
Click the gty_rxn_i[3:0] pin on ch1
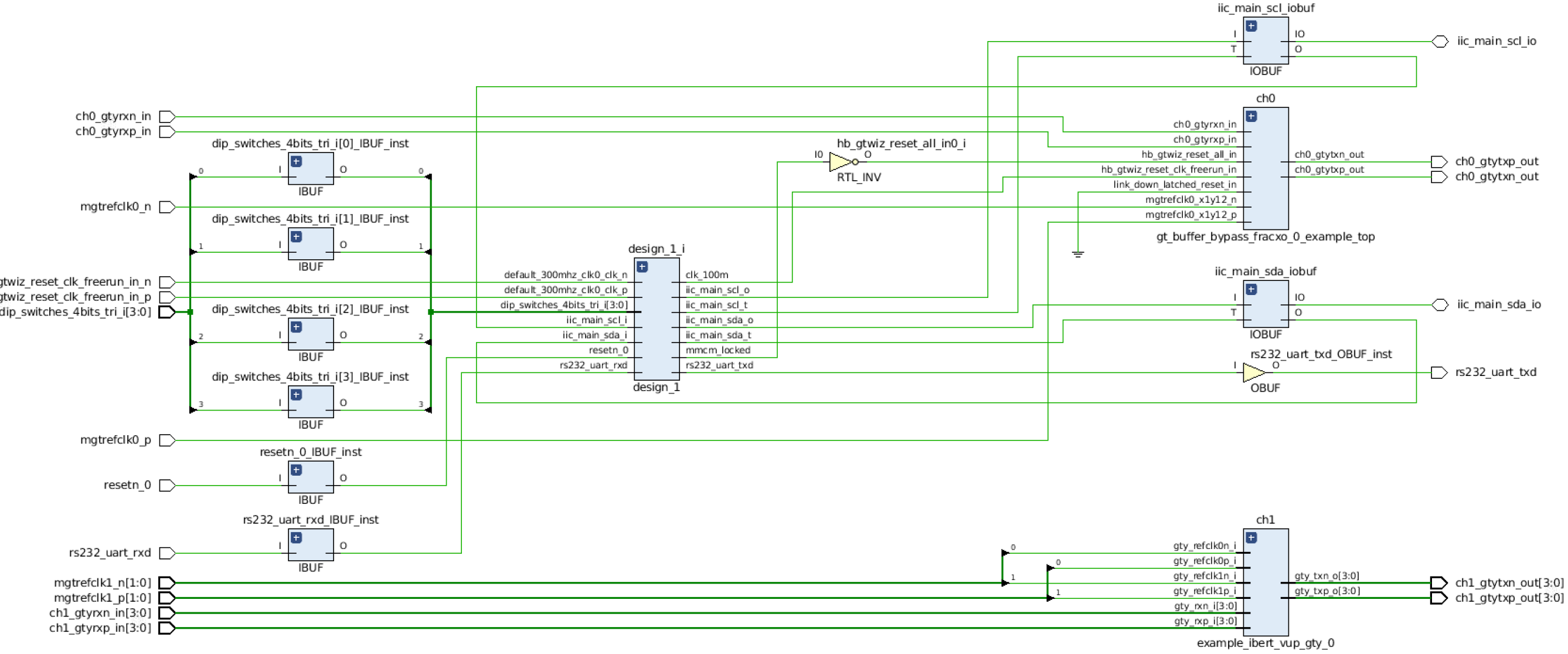tap(1205, 606)
